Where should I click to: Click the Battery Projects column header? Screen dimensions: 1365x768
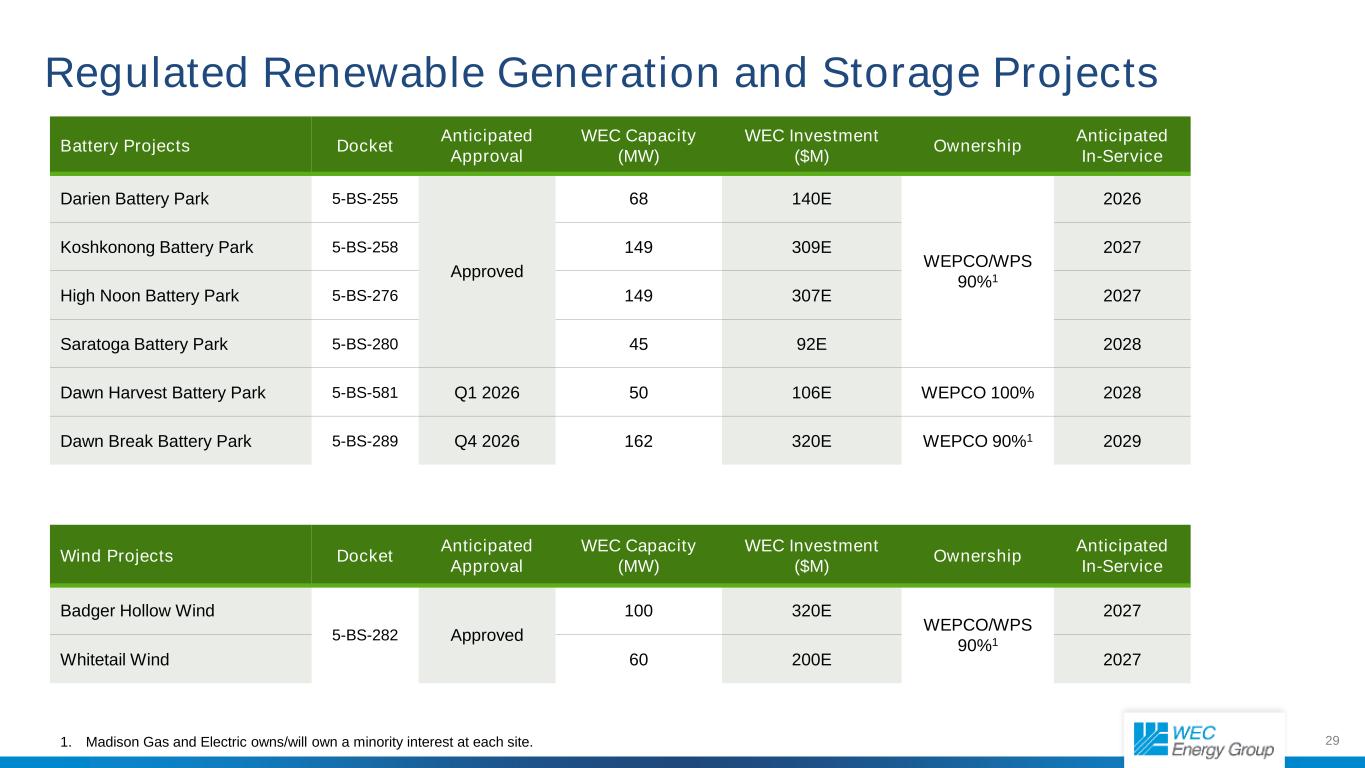(125, 146)
